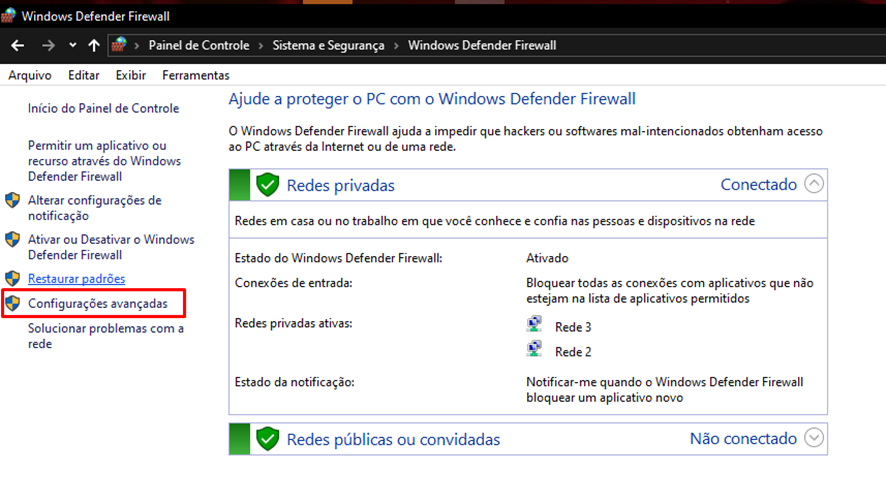Open Configurações avançadas
Viewport: 886px width, 504px height.
coord(98,303)
